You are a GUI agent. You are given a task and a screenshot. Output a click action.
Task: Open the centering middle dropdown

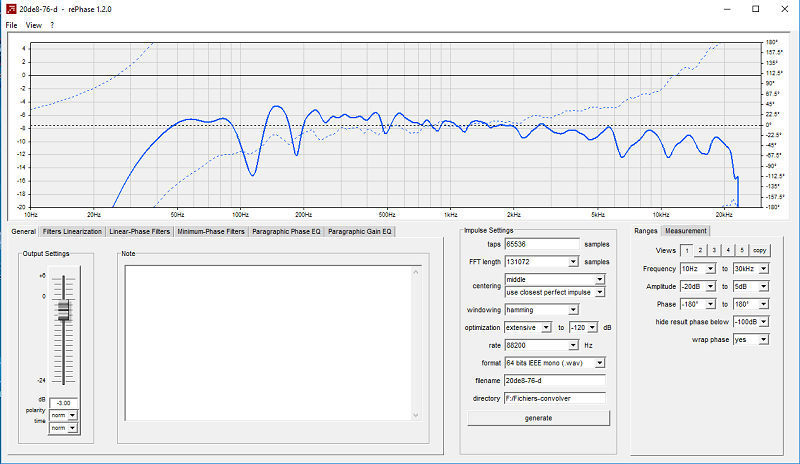[555, 279]
